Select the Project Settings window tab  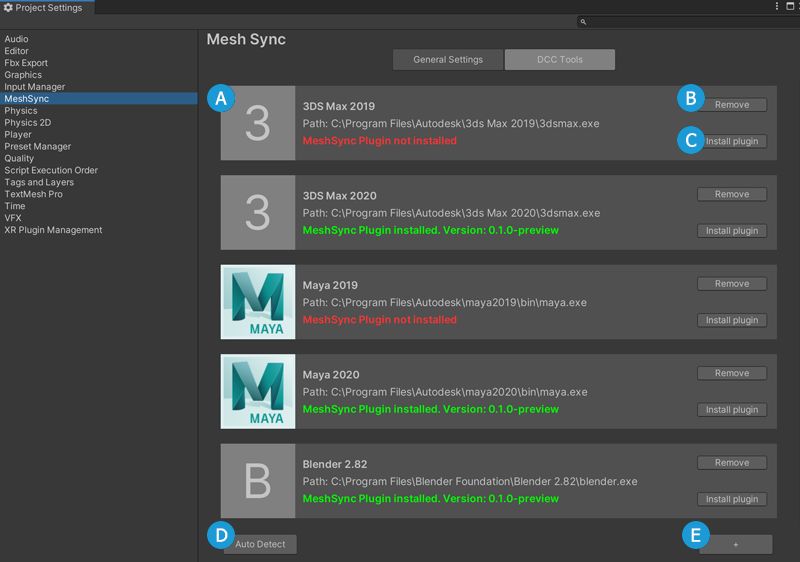[x=47, y=8]
